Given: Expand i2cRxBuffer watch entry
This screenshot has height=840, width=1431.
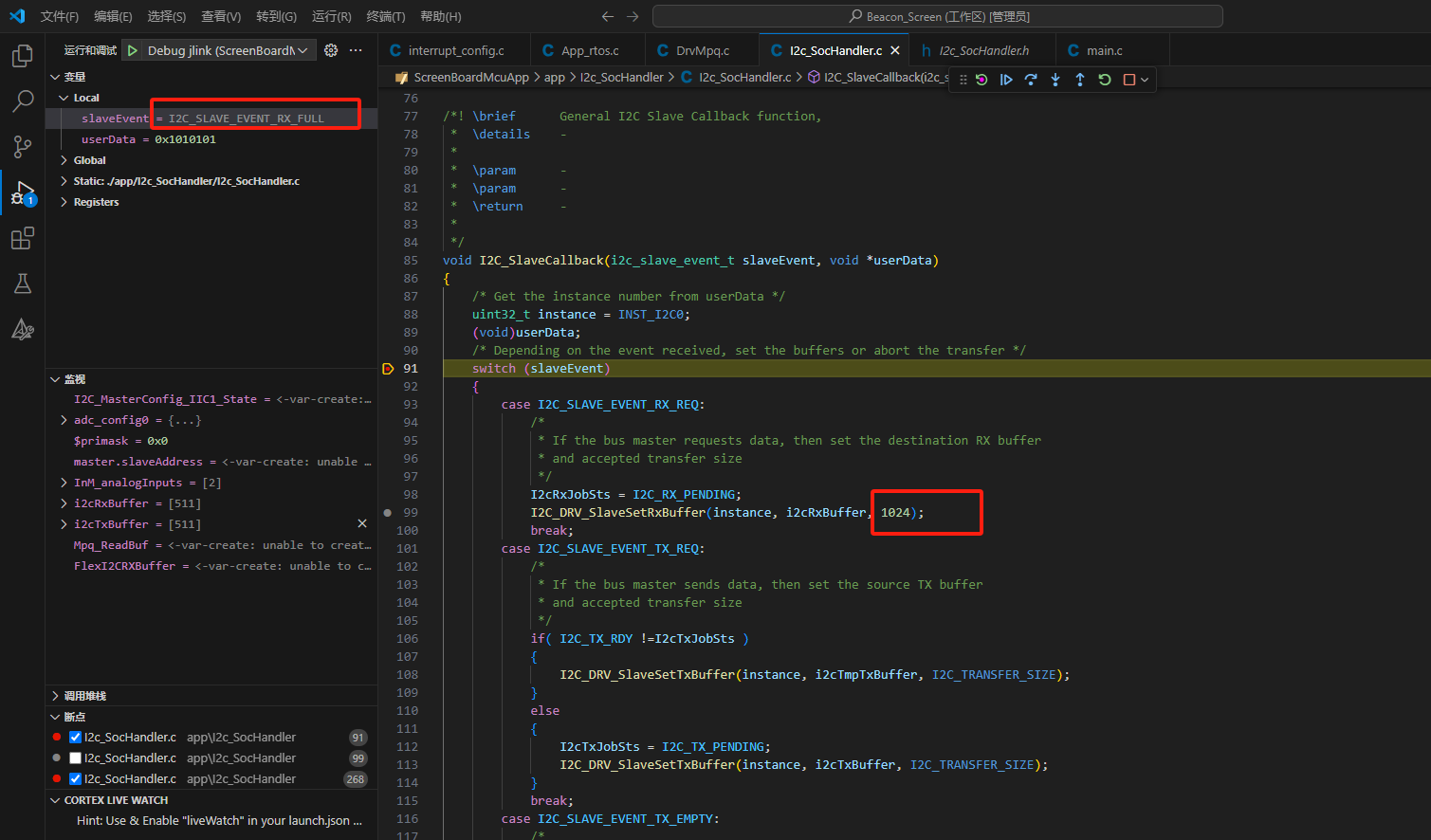Looking at the screenshot, I should tap(64, 503).
